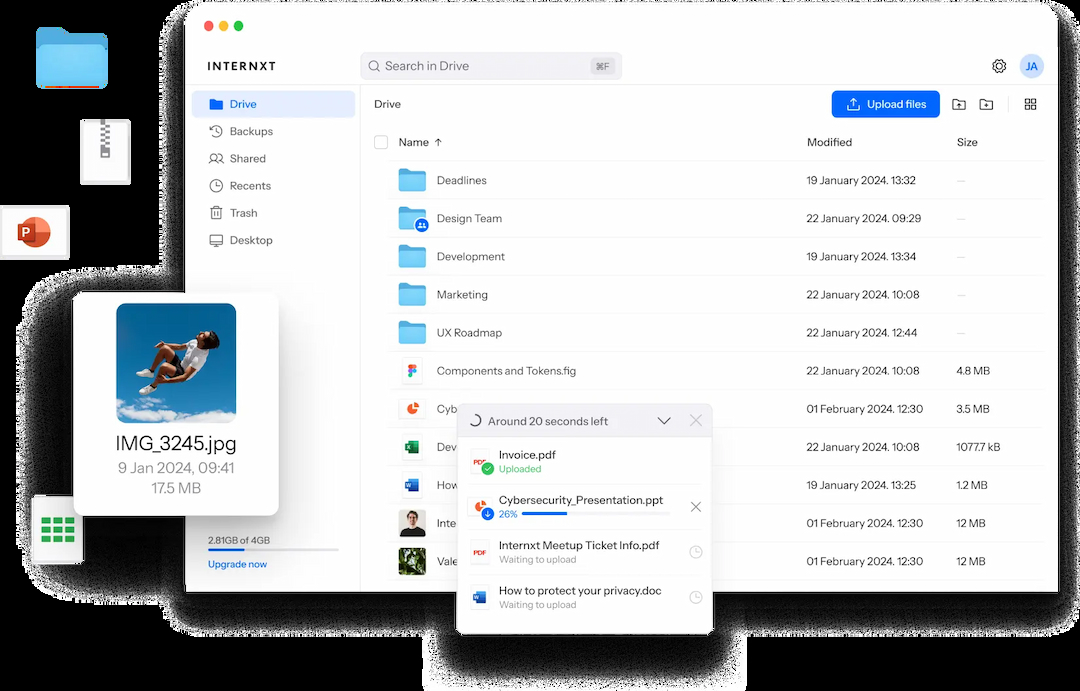The width and height of the screenshot is (1080, 691).
Task: Click the Upload files button
Action: [x=885, y=104]
